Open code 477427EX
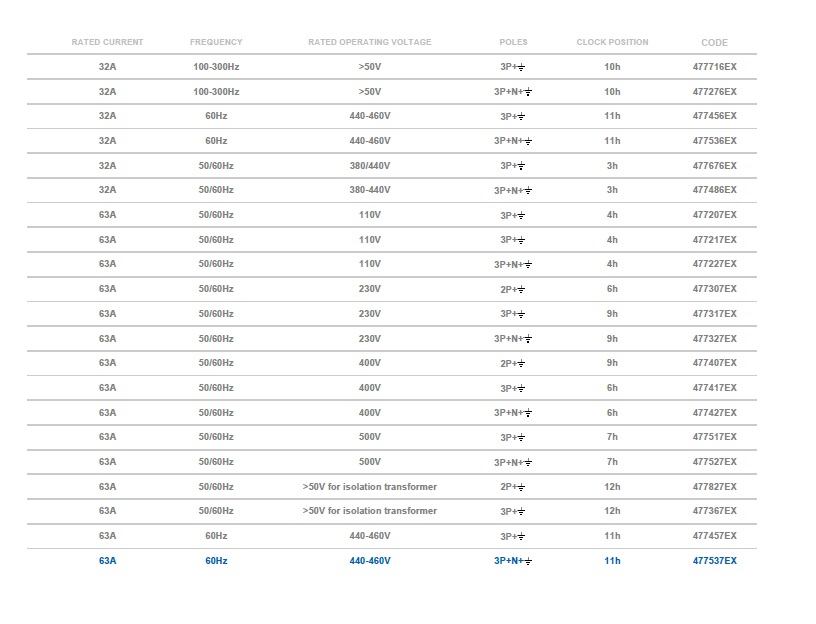Screen dimensions: 816x624 pyautogui.click(x=714, y=413)
